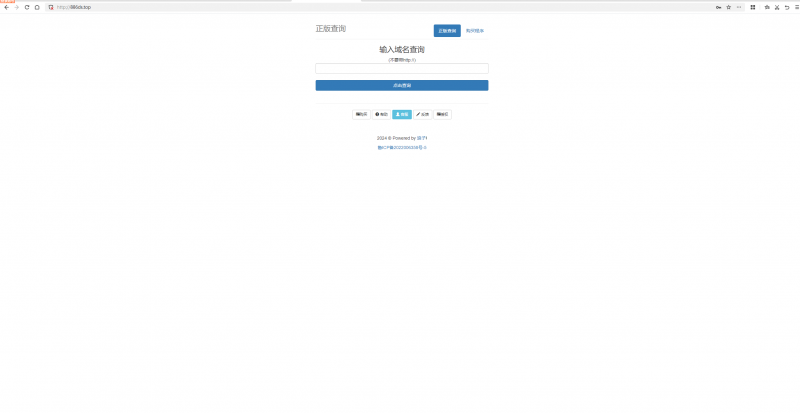Focus the domain name input field
This screenshot has height=413, width=800.
[402, 68]
